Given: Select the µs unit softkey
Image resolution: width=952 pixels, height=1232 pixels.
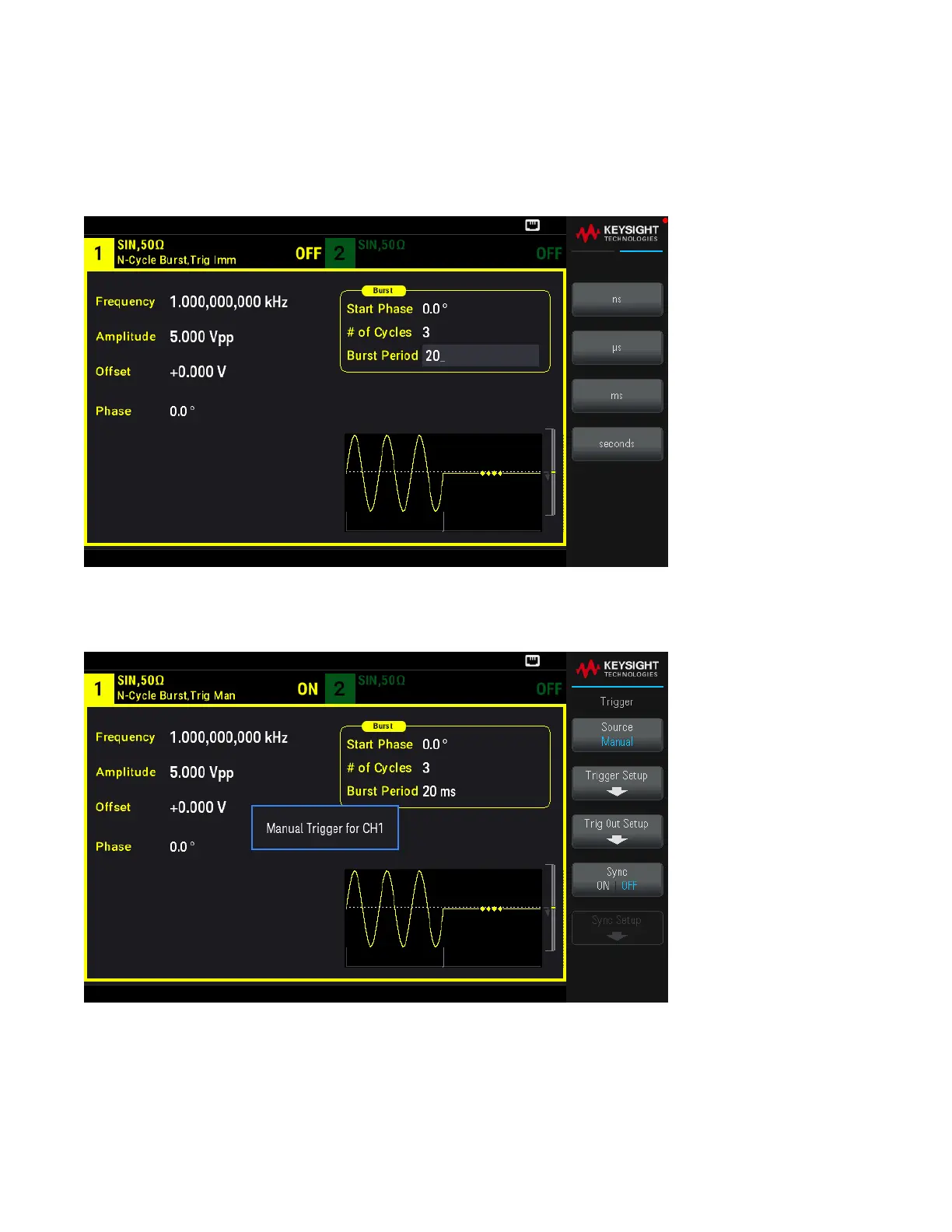Looking at the screenshot, I should pos(617,348).
